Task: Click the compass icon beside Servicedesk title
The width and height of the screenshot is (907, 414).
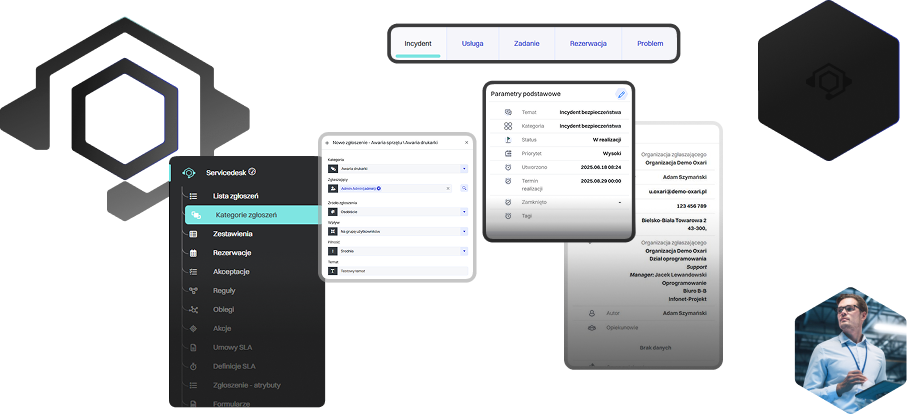Action: tap(252, 172)
